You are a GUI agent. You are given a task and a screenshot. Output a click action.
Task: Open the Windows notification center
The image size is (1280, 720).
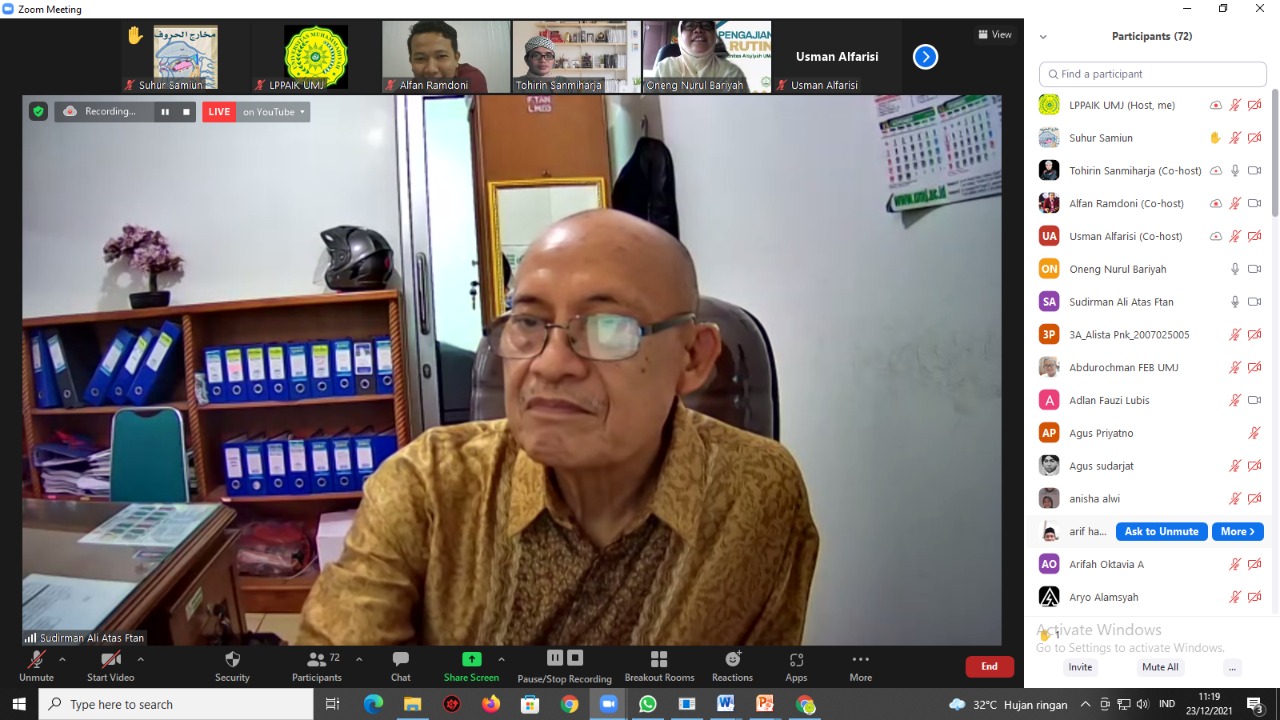[x=1255, y=705]
